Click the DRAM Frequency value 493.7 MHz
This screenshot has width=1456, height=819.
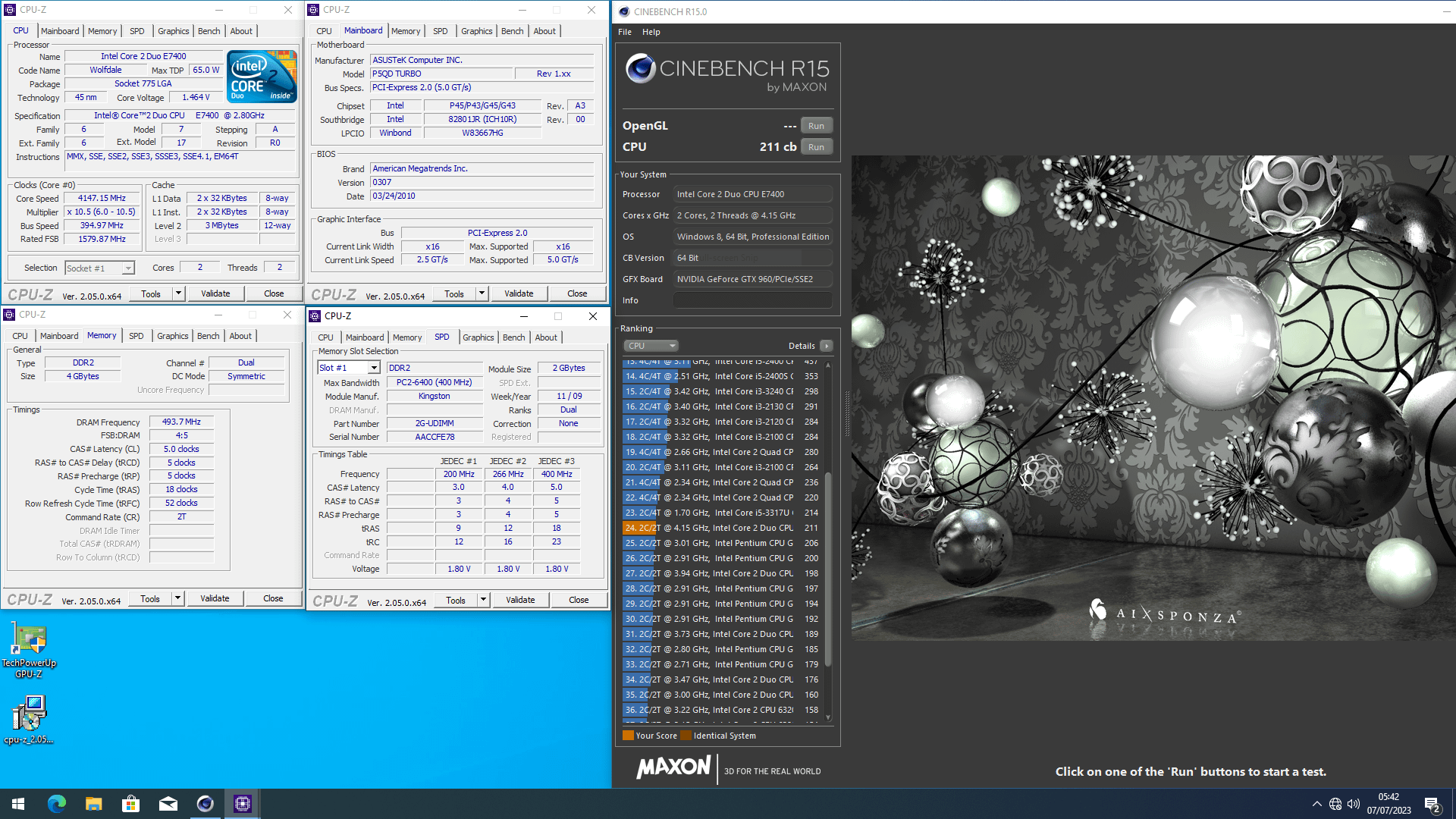point(182,422)
